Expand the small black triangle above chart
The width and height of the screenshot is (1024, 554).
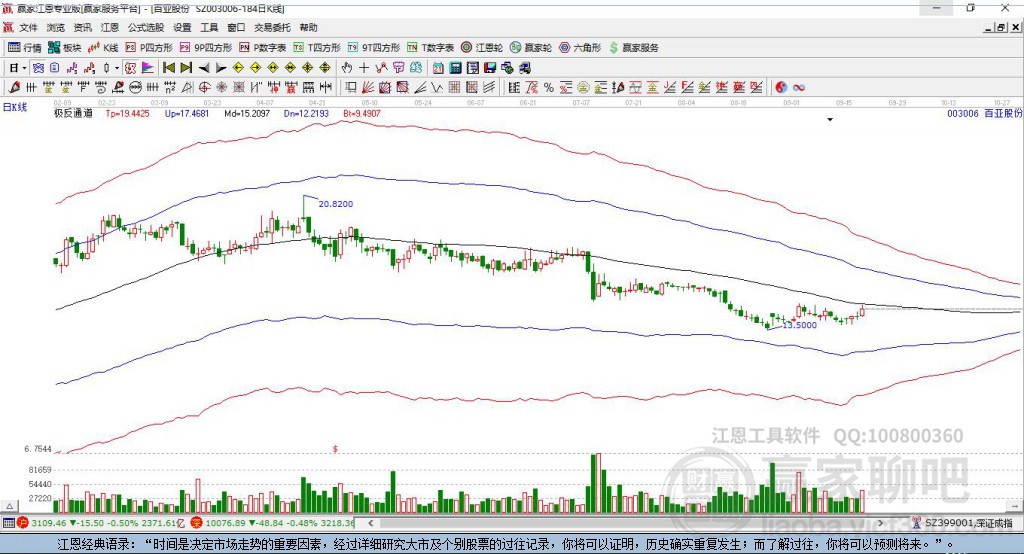(830, 120)
